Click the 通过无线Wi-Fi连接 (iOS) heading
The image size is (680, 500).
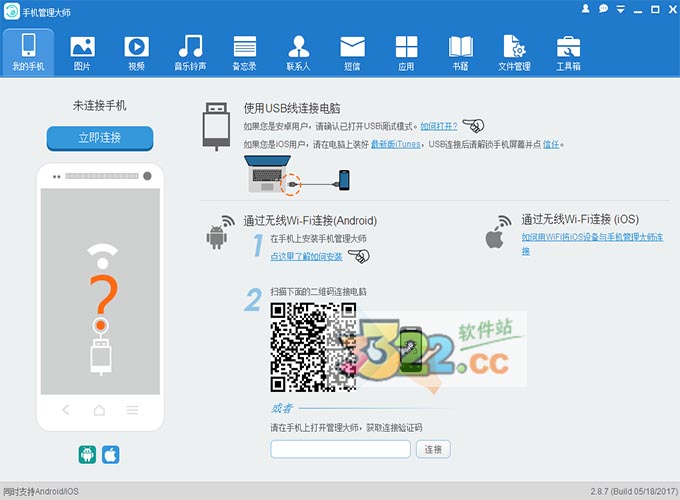580,219
